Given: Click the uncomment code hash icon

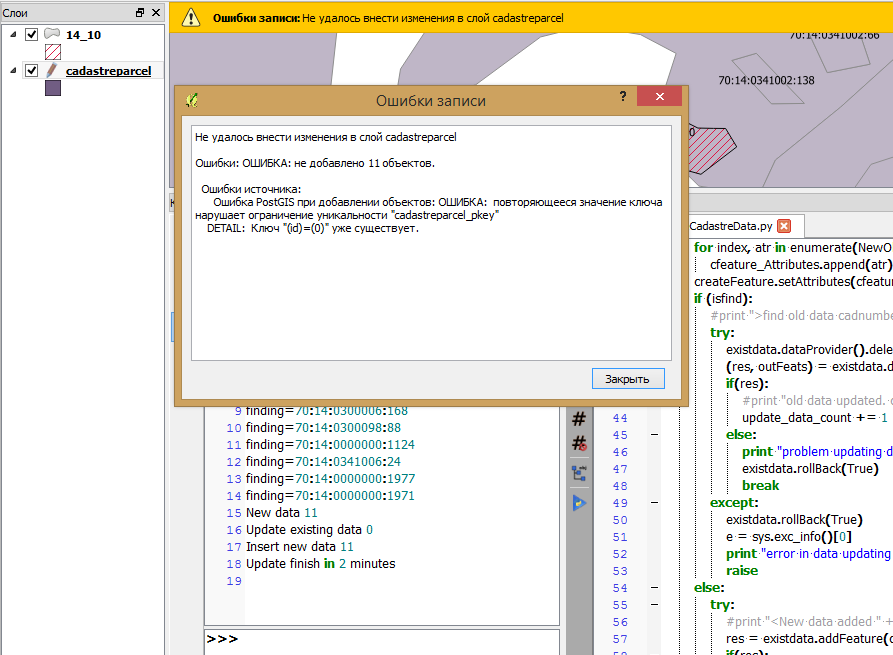Looking at the screenshot, I should pos(579,443).
